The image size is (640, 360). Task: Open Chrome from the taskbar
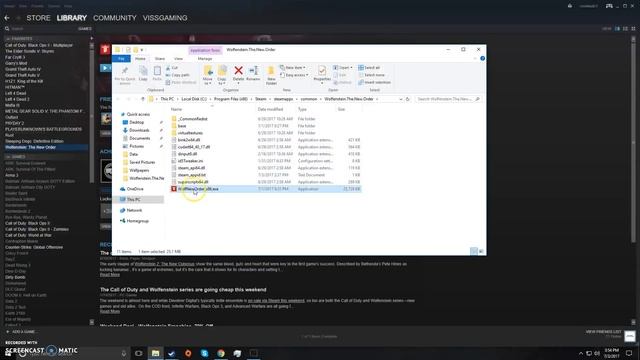(221, 353)
